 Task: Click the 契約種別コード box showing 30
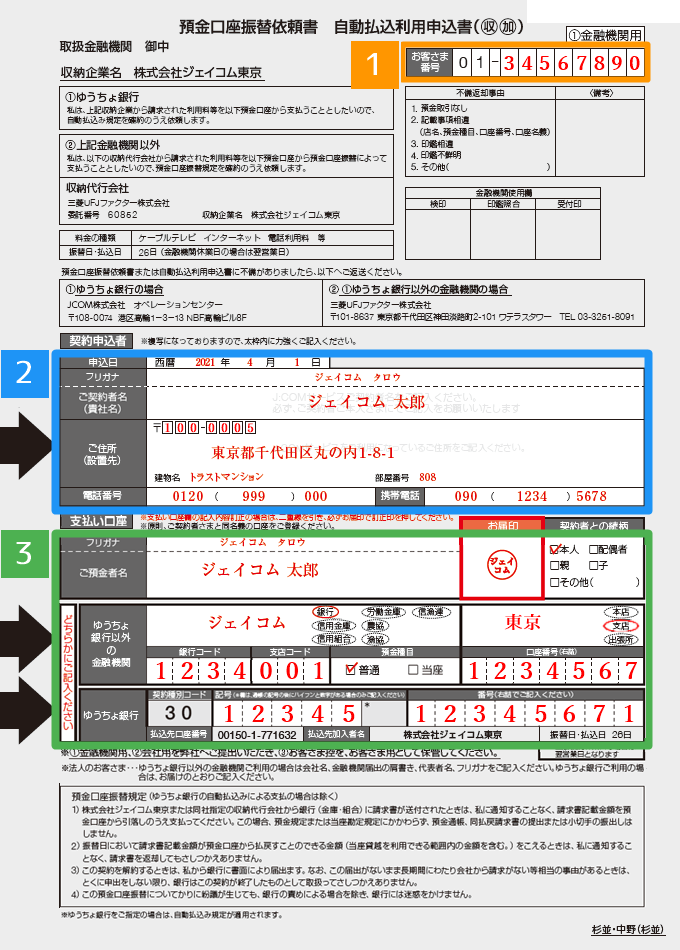coord(179,713)
